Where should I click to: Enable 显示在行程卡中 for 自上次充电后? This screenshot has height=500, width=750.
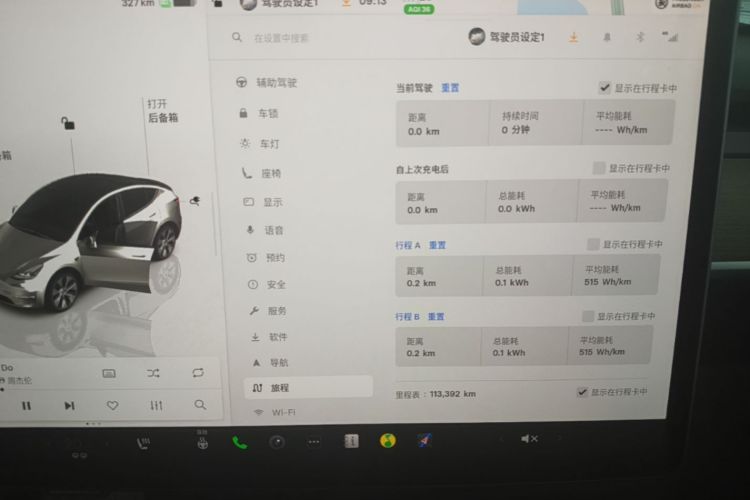[599, 168]
